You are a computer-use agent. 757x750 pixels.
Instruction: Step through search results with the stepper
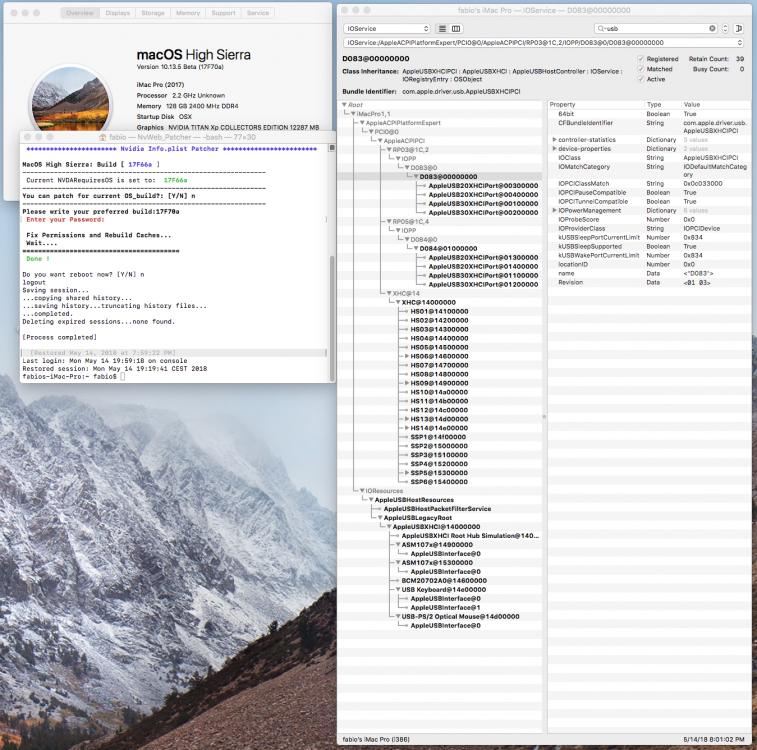pos(725,28)
